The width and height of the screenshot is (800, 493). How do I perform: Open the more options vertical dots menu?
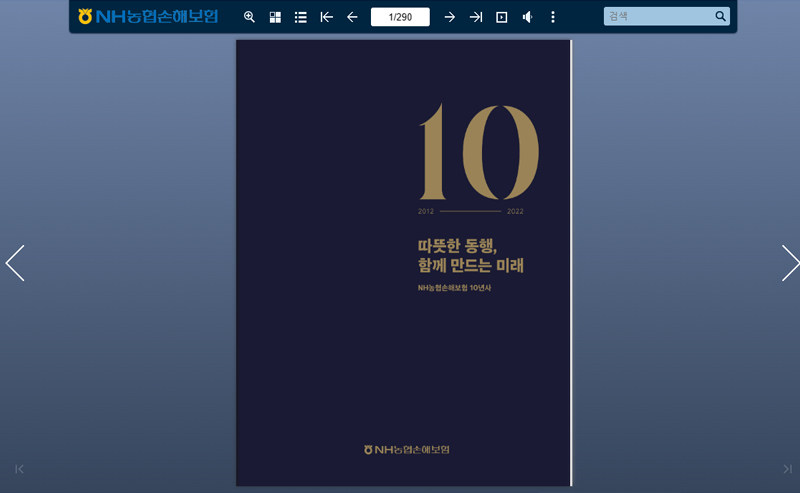tap(553, 17)
